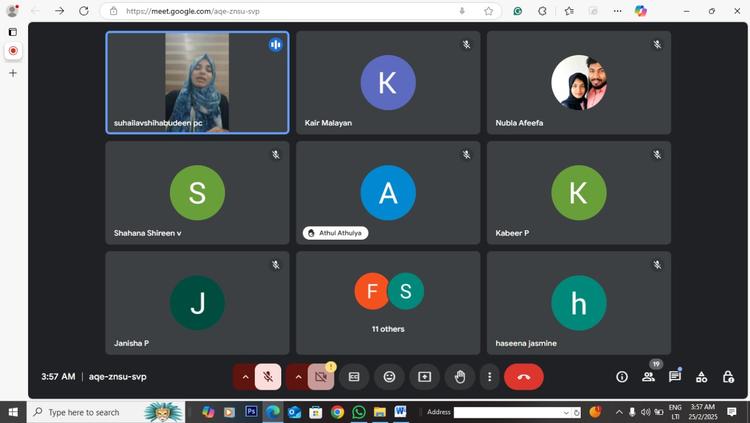Expand audio settings arrow

[245, 377]
